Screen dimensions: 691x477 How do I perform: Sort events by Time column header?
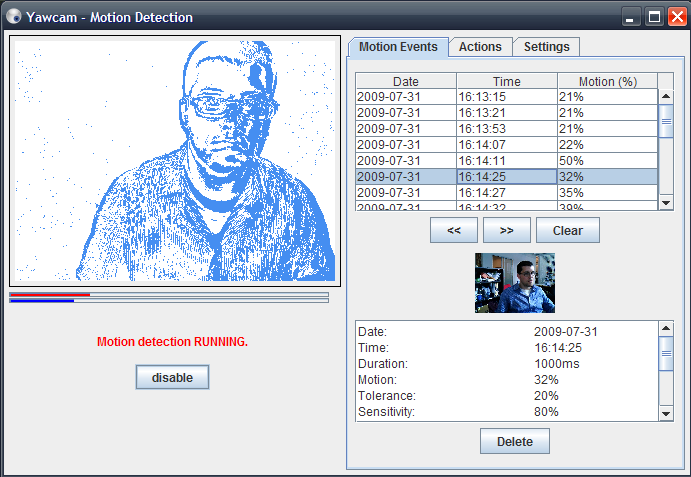[x=506, y=81]
